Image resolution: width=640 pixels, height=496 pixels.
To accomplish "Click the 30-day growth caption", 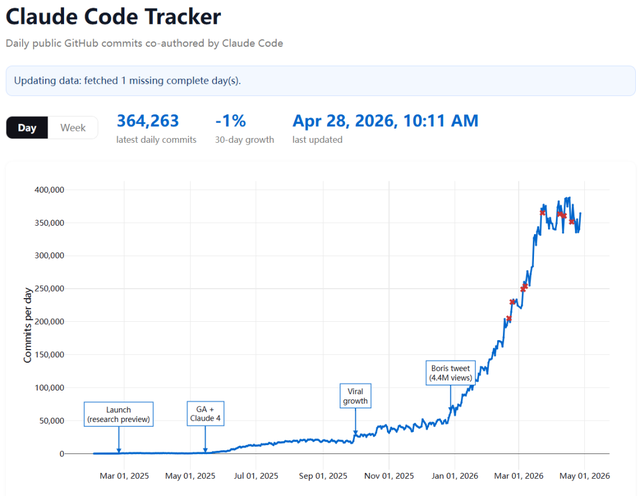I will tap(244, 140).
